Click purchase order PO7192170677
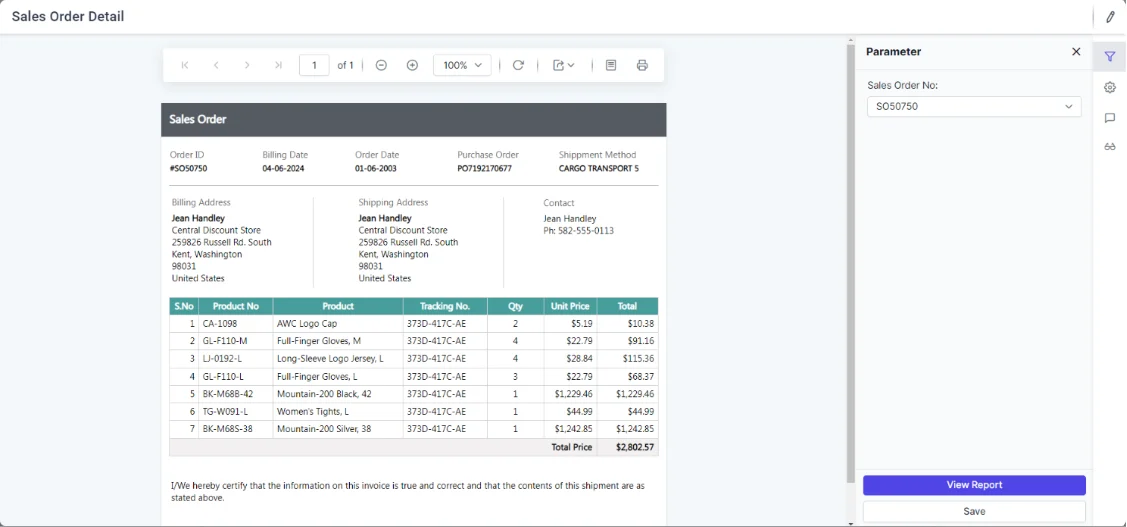The height and width of the screenshot is (527, 1127). 484,168
